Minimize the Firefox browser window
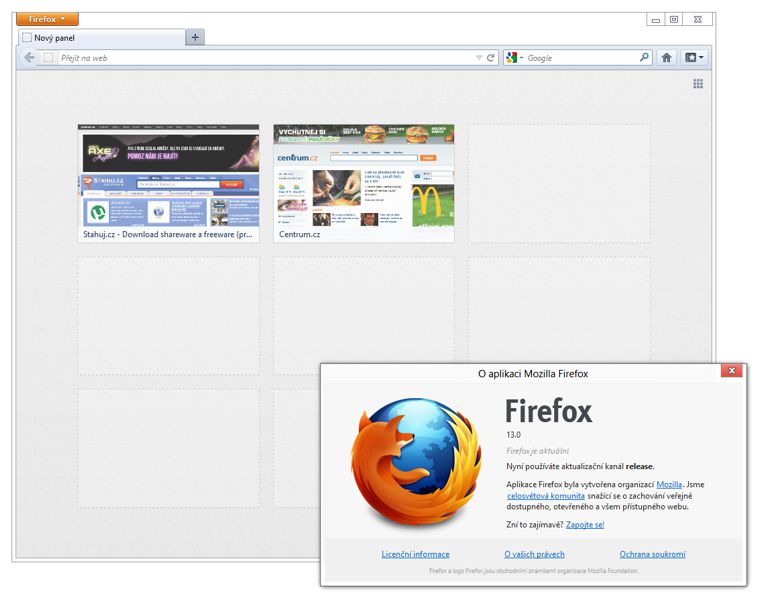The width and height of the screenshot is (759, 600). coord(655,19)
